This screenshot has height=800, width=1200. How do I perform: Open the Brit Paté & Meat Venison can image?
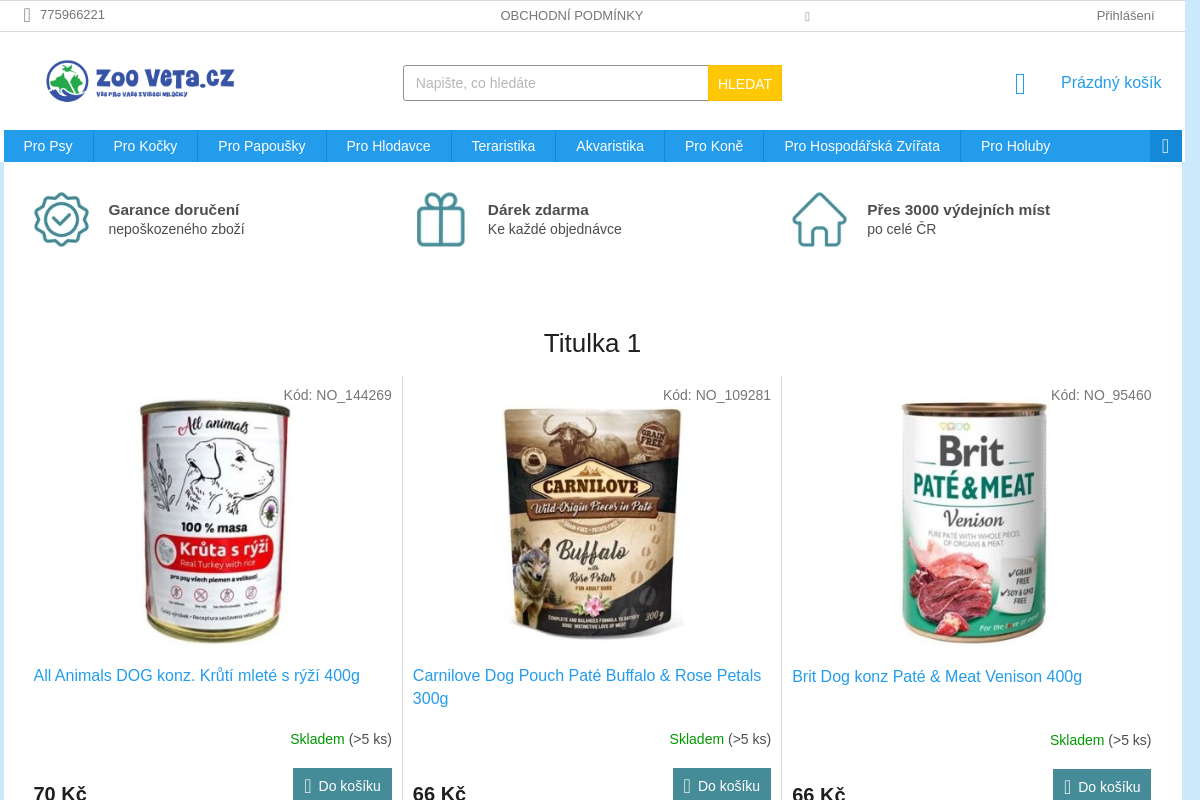click(x=972, y=522)
